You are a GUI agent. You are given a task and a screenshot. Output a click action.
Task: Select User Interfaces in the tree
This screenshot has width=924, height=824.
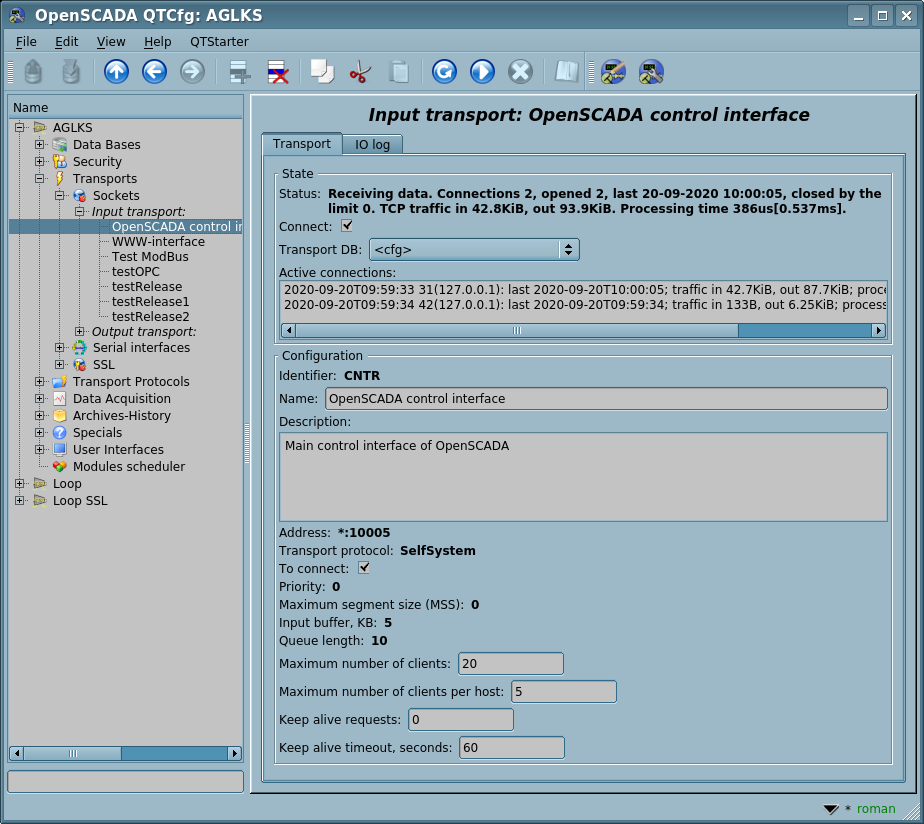(x=118, y=450)
